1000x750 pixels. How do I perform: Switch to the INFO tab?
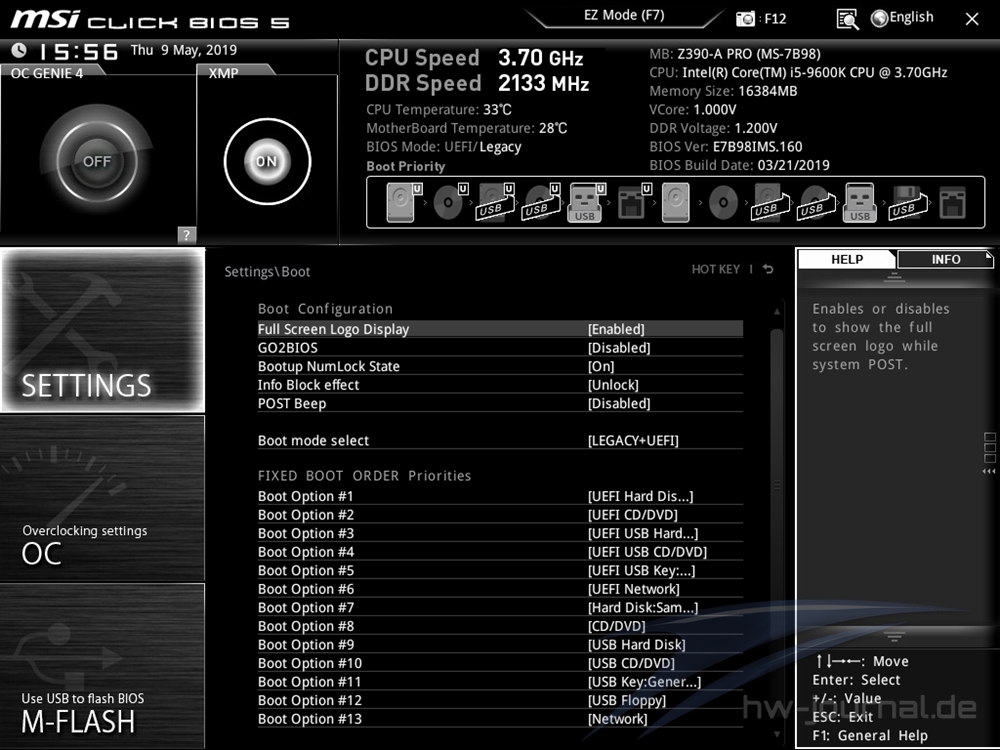945,259
